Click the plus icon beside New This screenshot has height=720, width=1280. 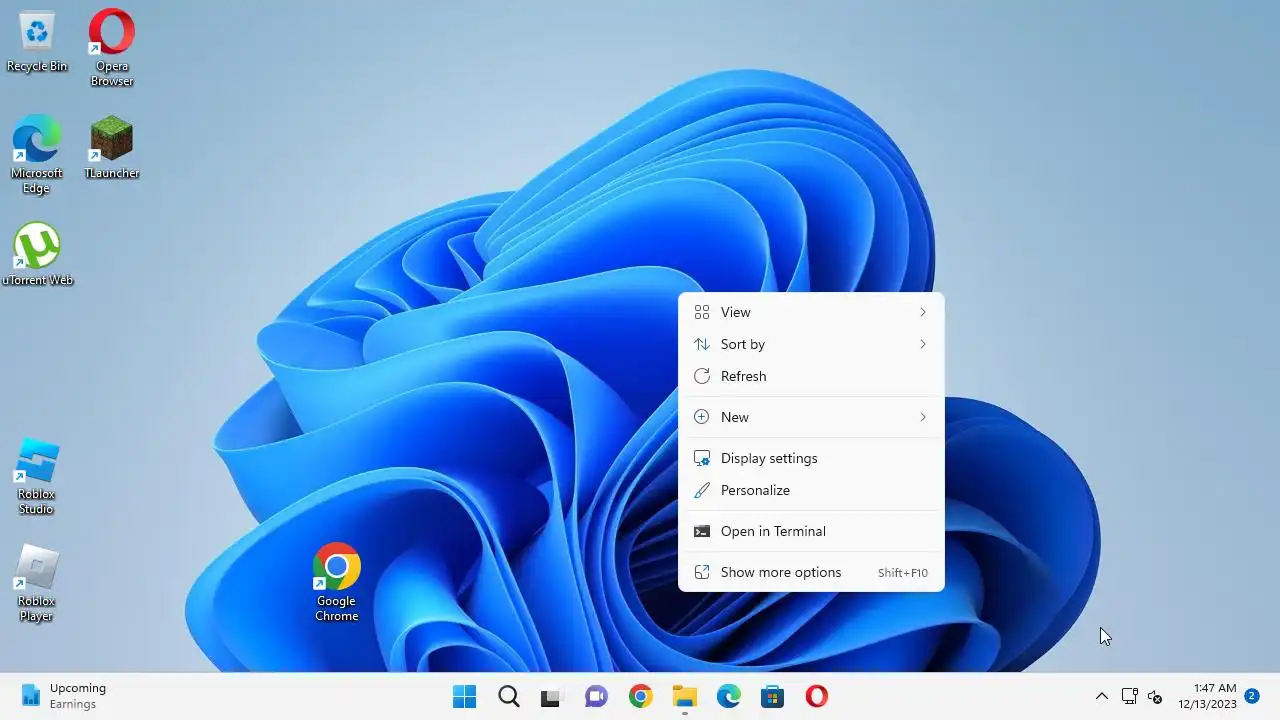pos(702,417)
